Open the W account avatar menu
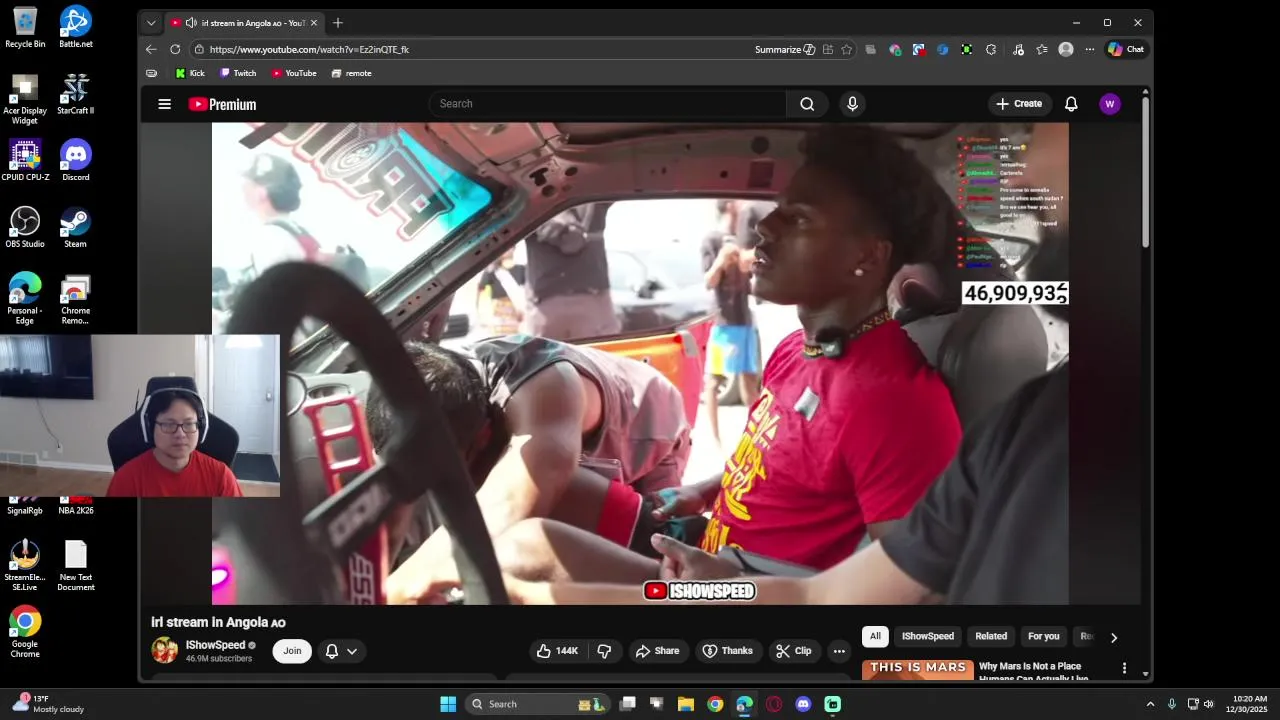Image resolution: width=1280 pixels, height=720 pixels. [x=1109, y=104]
